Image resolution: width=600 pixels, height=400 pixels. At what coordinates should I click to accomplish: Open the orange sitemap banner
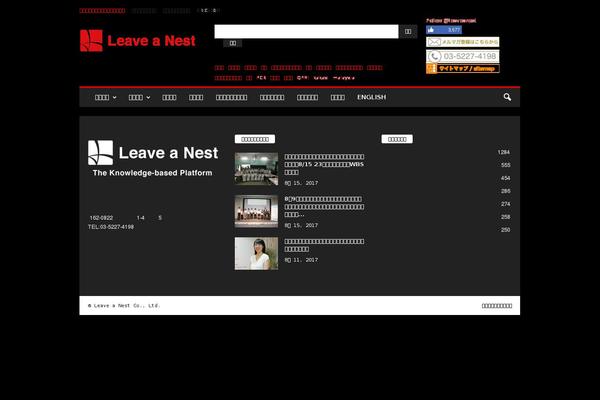(x=463, y=69)
